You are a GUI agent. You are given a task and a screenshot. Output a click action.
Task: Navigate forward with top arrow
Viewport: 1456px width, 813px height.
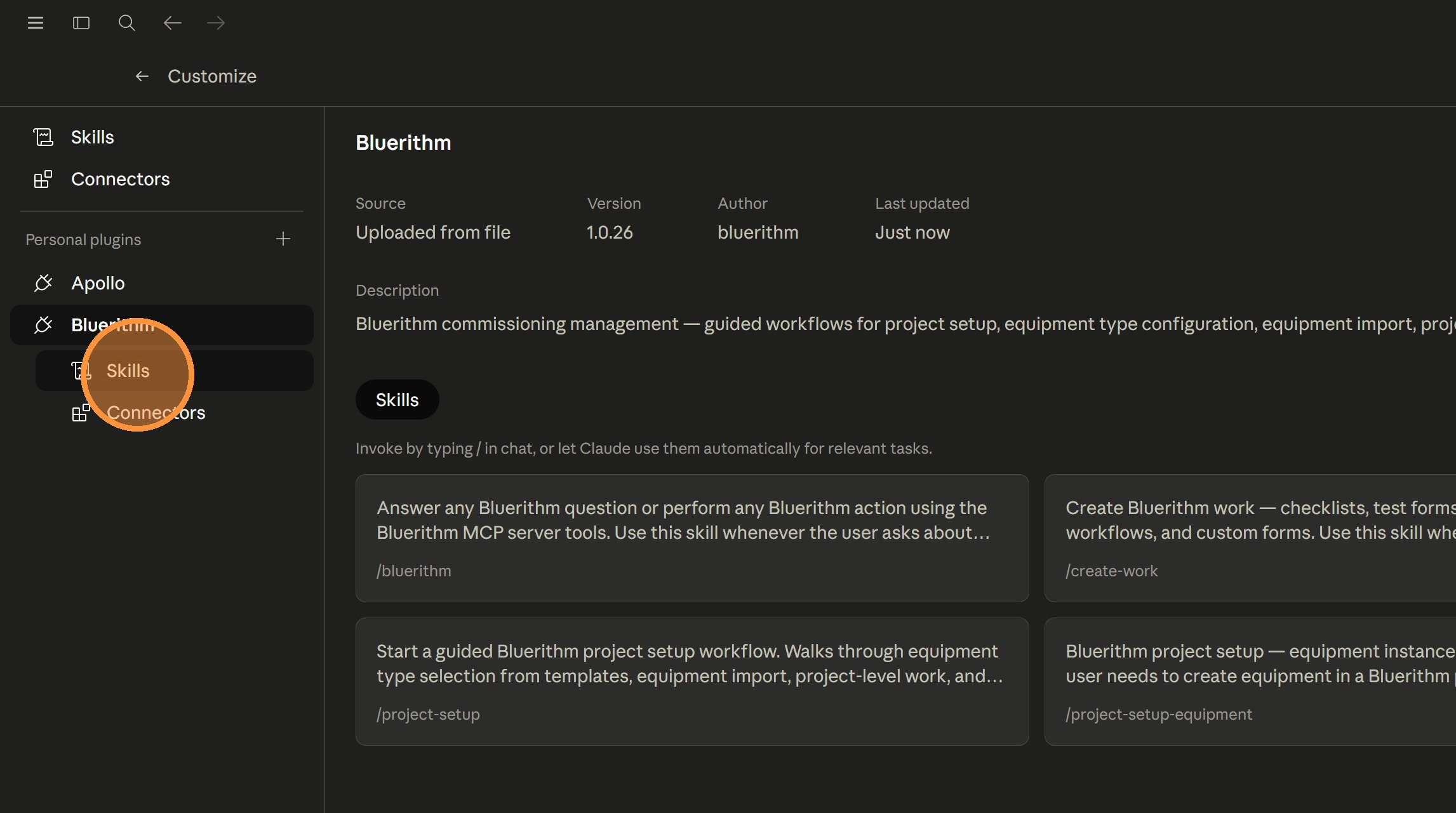point(216,23)
